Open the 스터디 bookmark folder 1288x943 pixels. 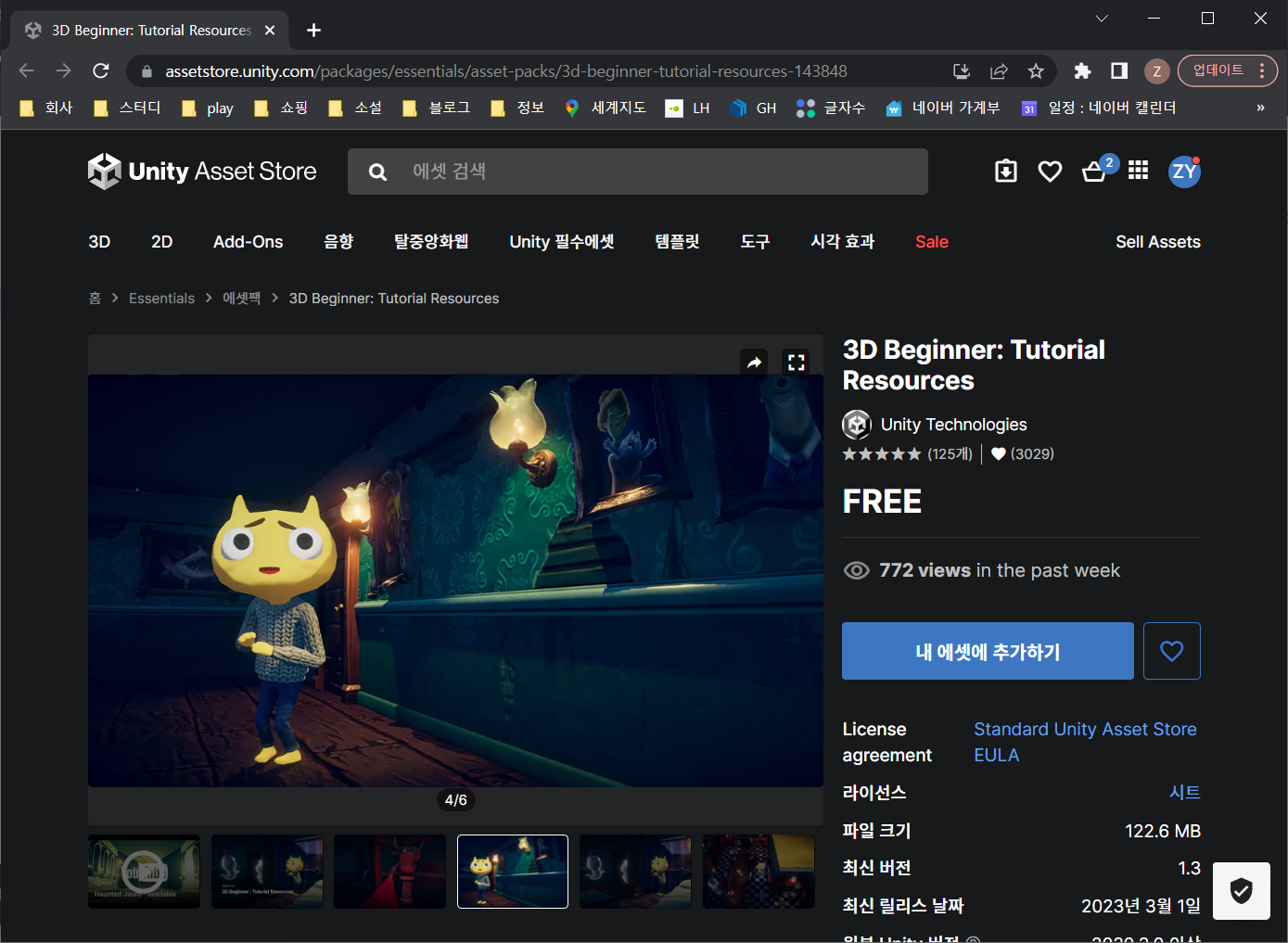127,108
